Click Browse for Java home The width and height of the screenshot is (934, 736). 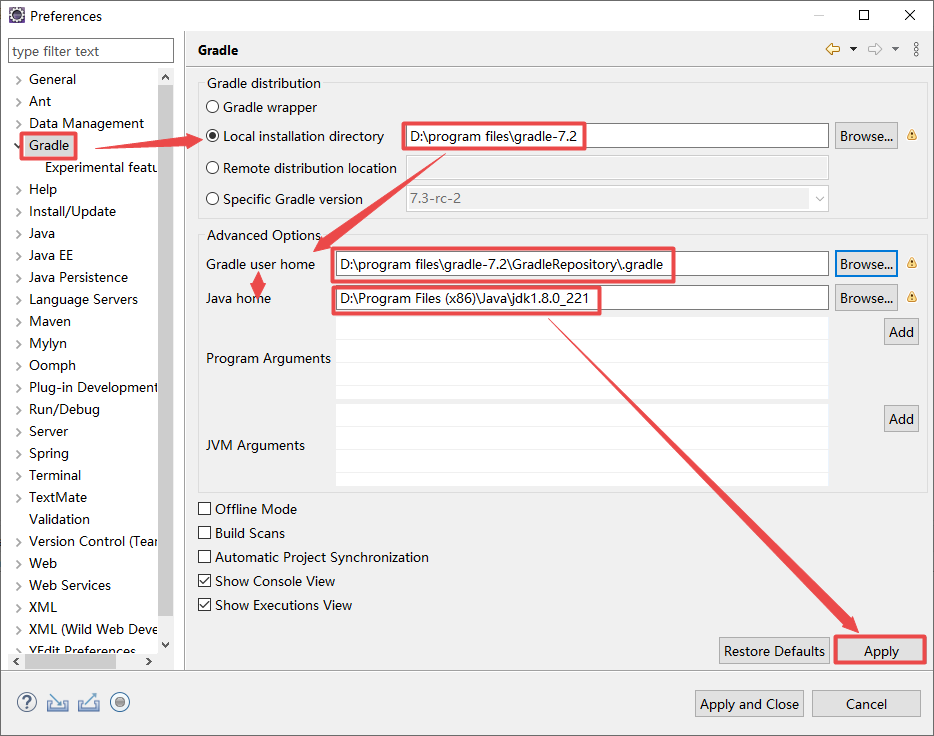866,298
